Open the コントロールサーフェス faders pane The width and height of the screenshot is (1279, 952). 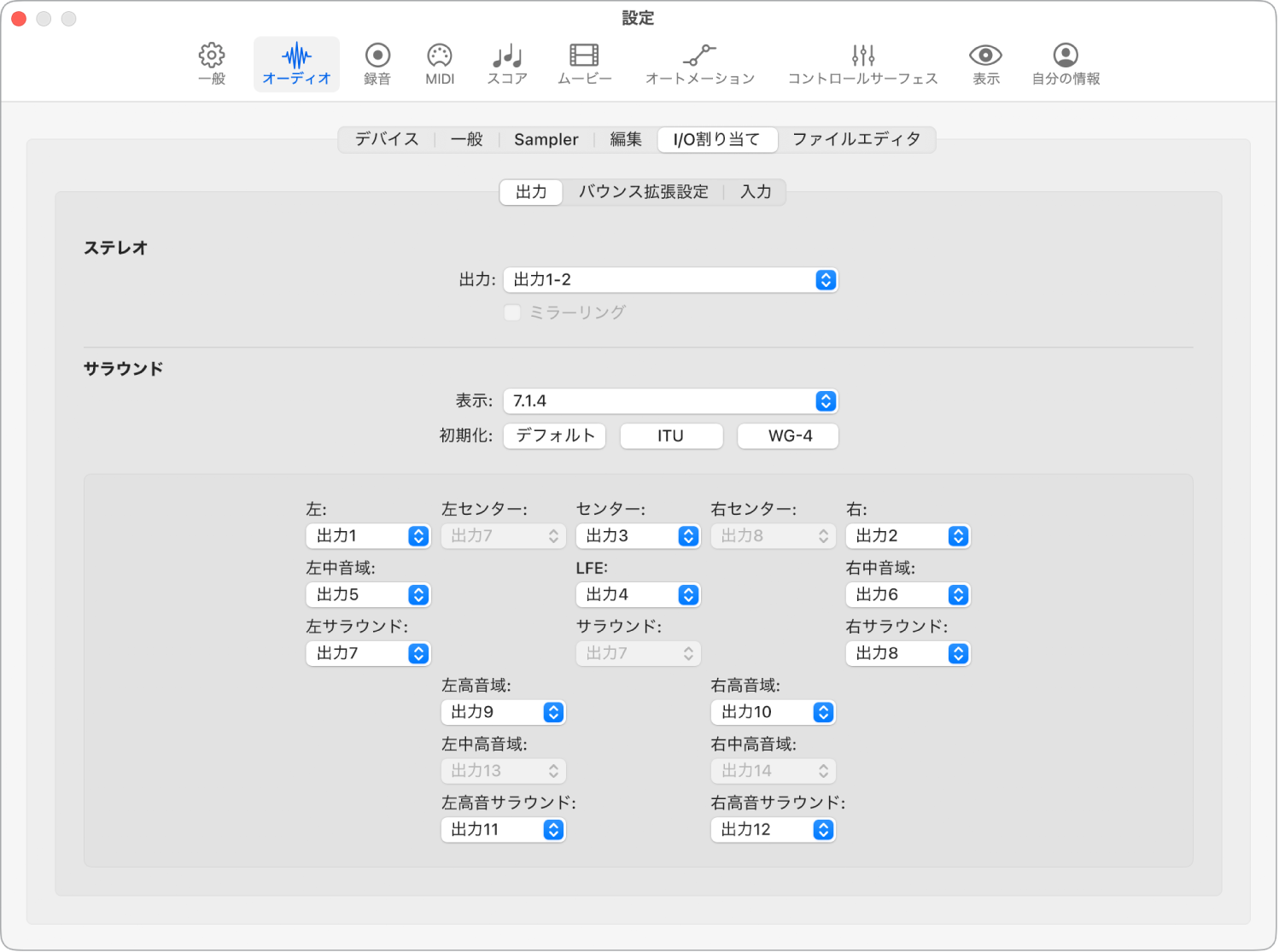[862, 64]
